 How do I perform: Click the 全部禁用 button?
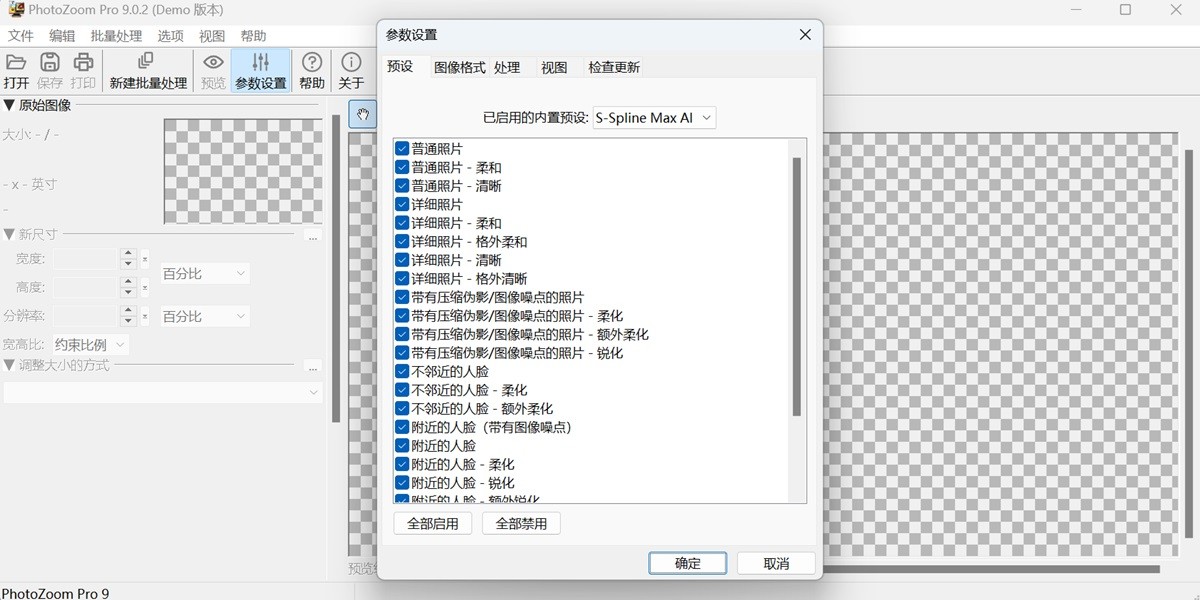tap(521, 522)
